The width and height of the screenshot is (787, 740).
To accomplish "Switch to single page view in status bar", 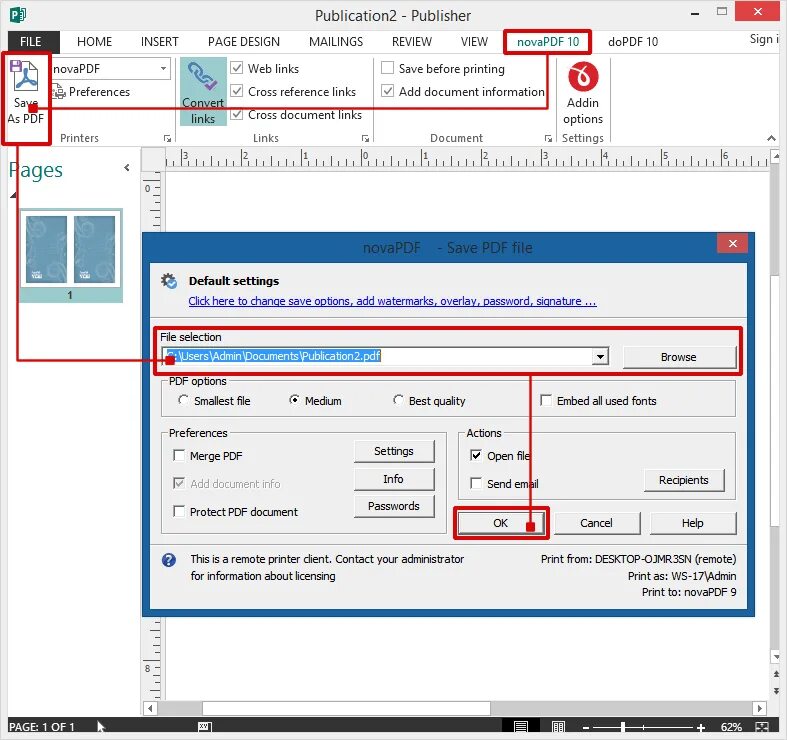I will tap(520, 726).
